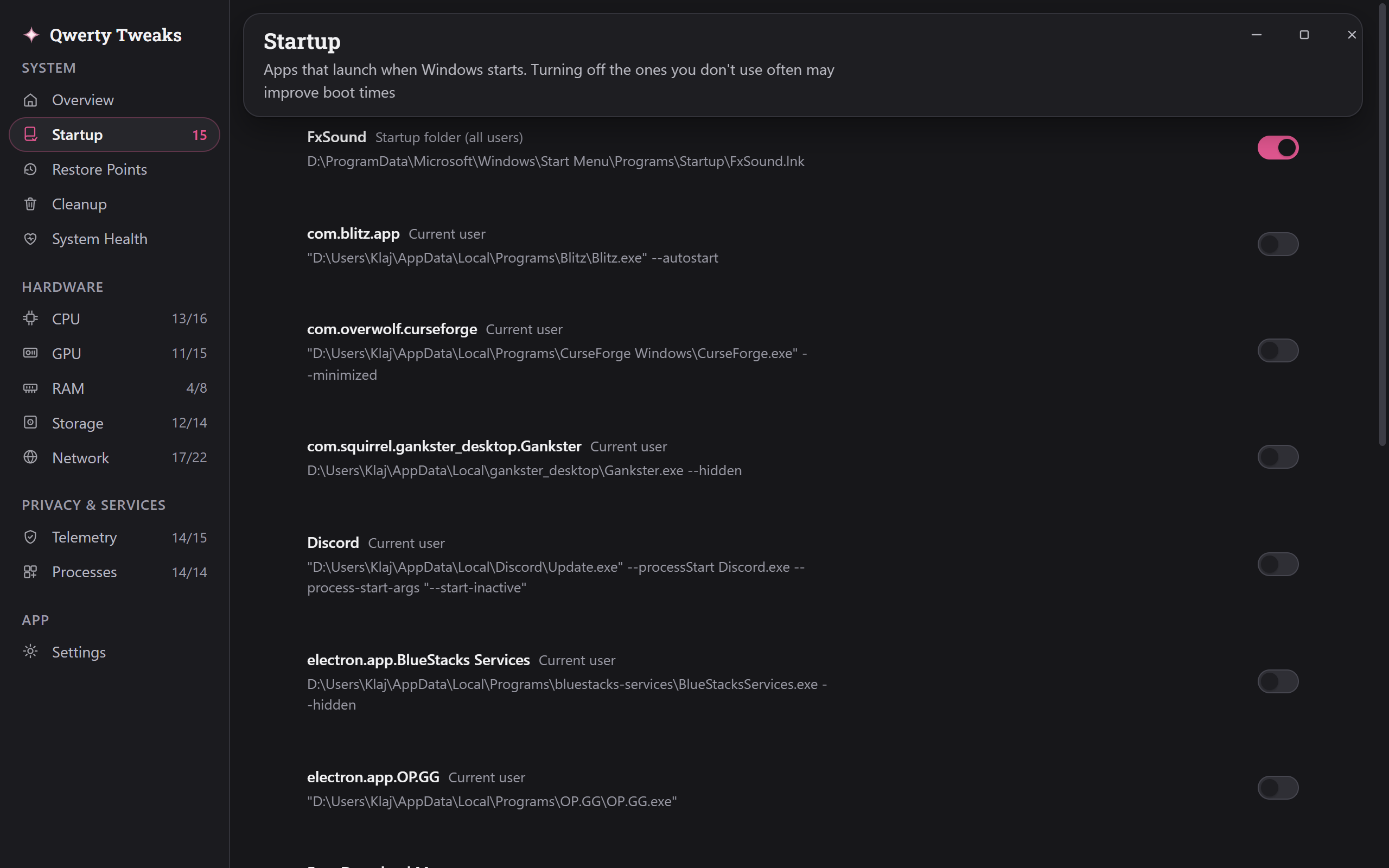Click the Storage 12/14 counter

(x=189, y=423)
